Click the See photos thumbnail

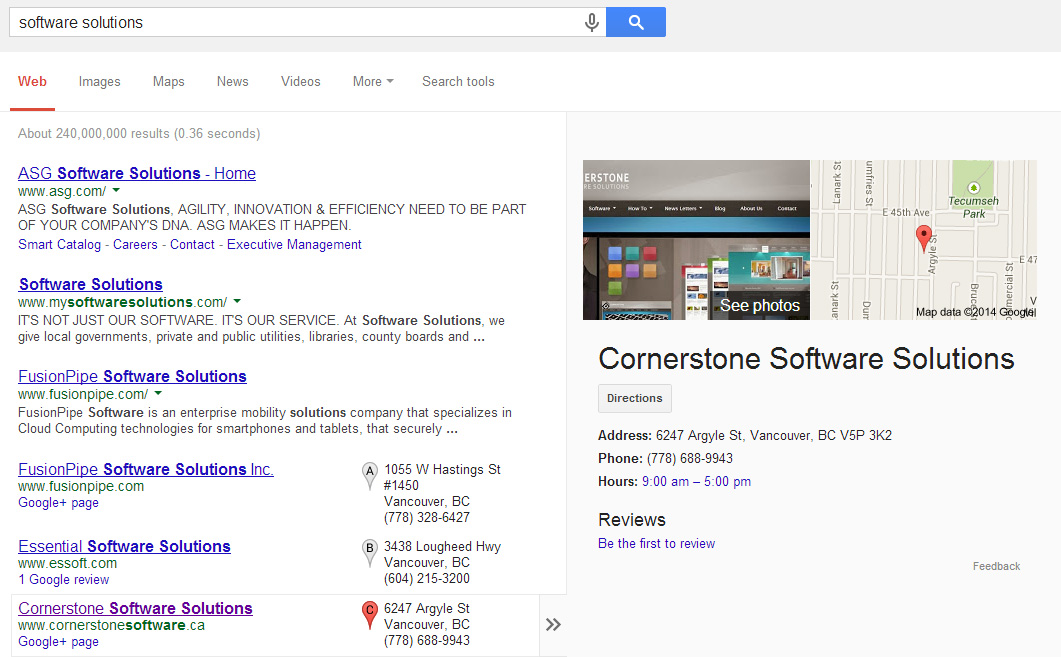click(x=696, y=240)
